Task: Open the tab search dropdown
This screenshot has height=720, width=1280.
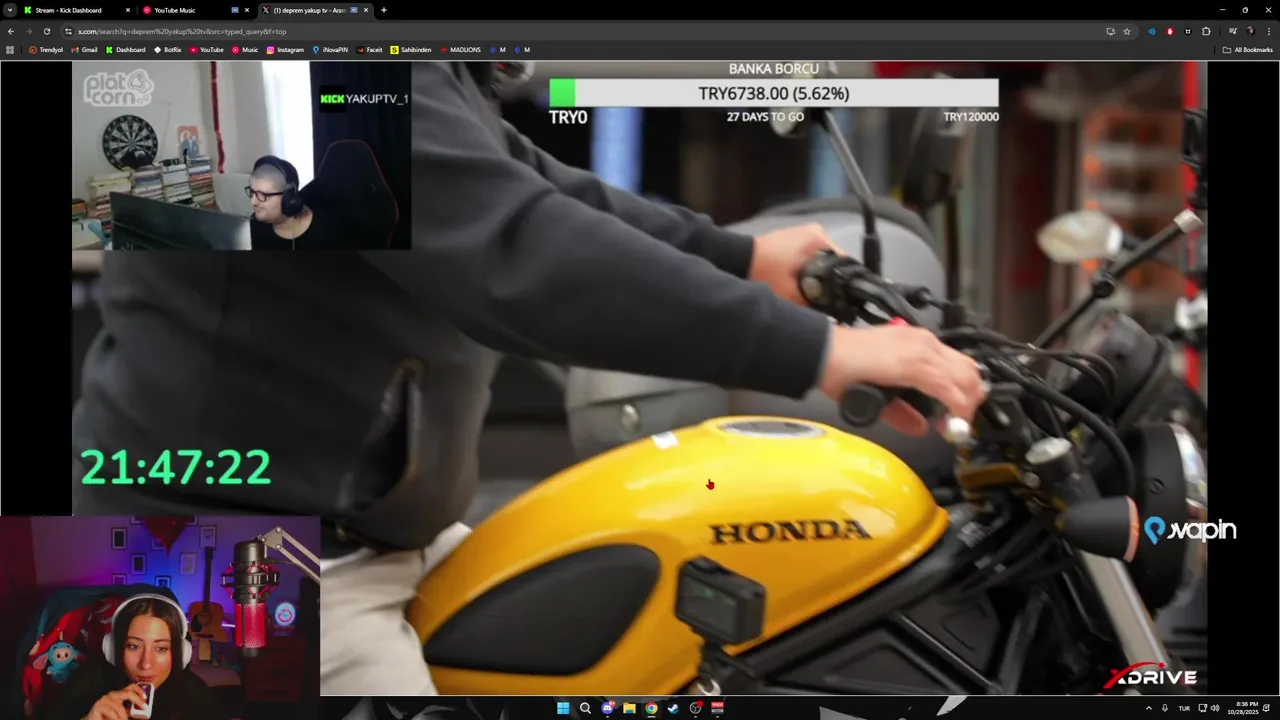Action: (10, 10)
